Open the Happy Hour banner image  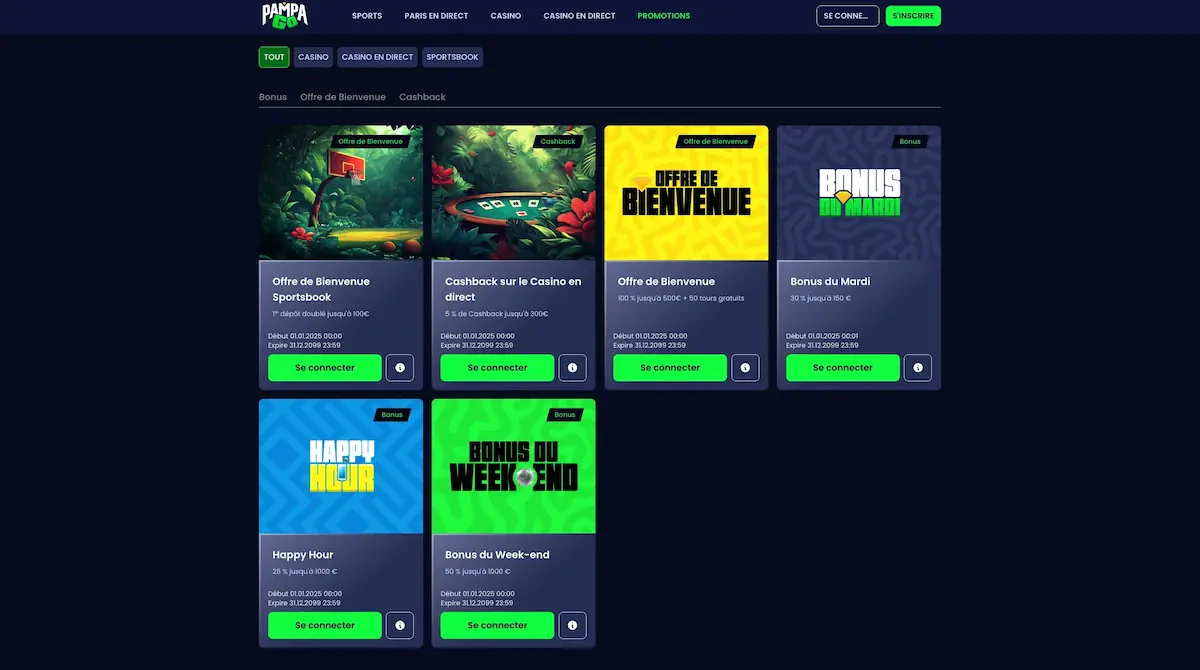pos(341,466)
